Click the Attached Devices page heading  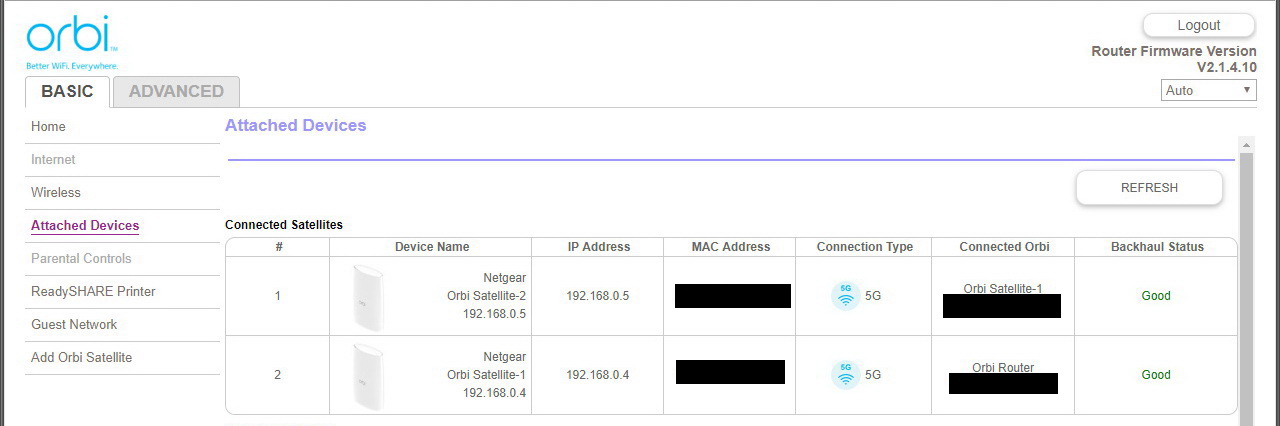[295, 126]
